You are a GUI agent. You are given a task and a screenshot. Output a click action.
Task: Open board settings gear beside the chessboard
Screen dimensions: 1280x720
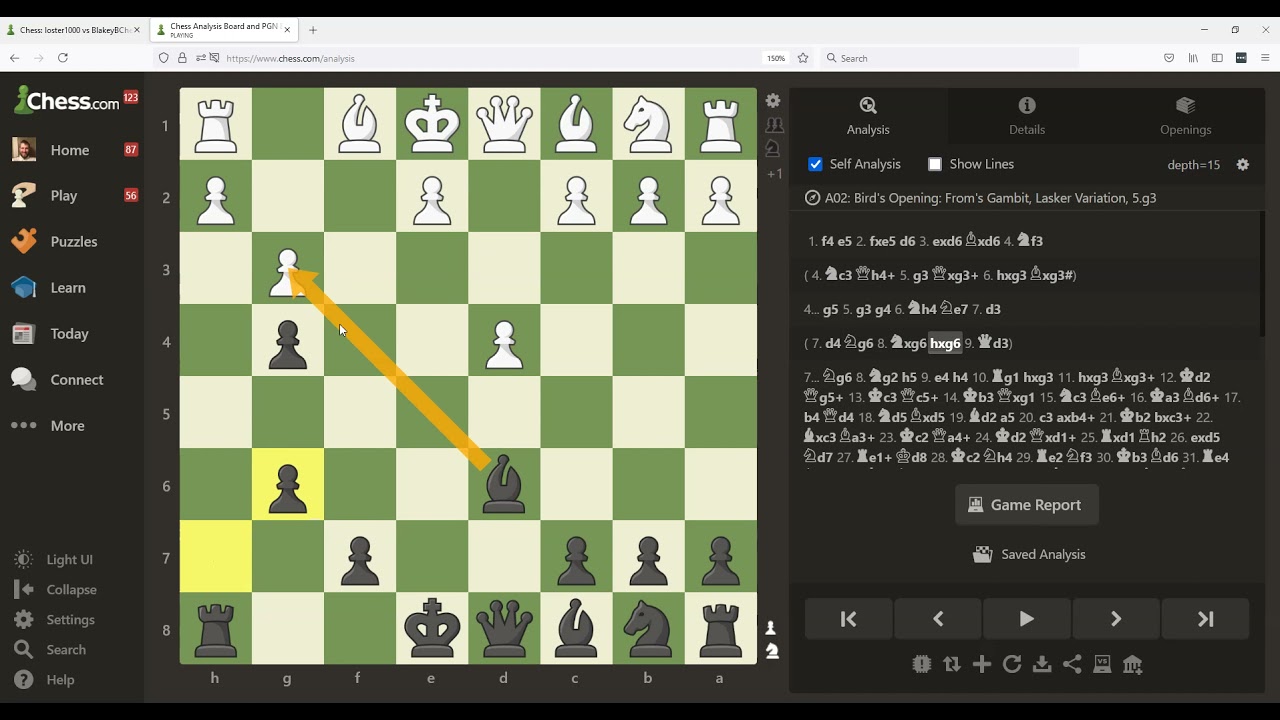pos(773,101)
